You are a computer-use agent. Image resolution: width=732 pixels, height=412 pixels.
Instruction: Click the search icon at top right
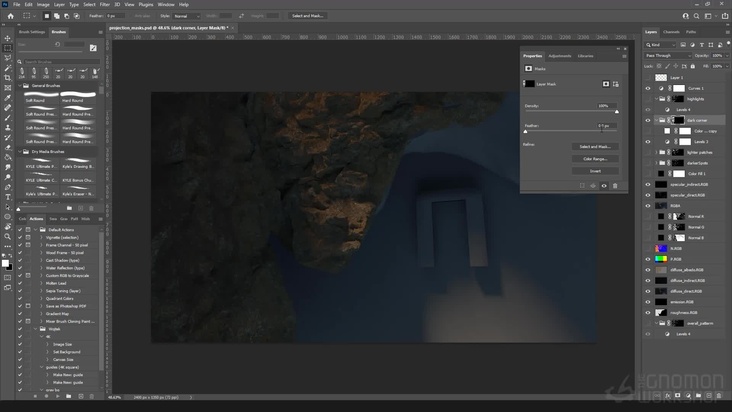[x=697, y=16]
